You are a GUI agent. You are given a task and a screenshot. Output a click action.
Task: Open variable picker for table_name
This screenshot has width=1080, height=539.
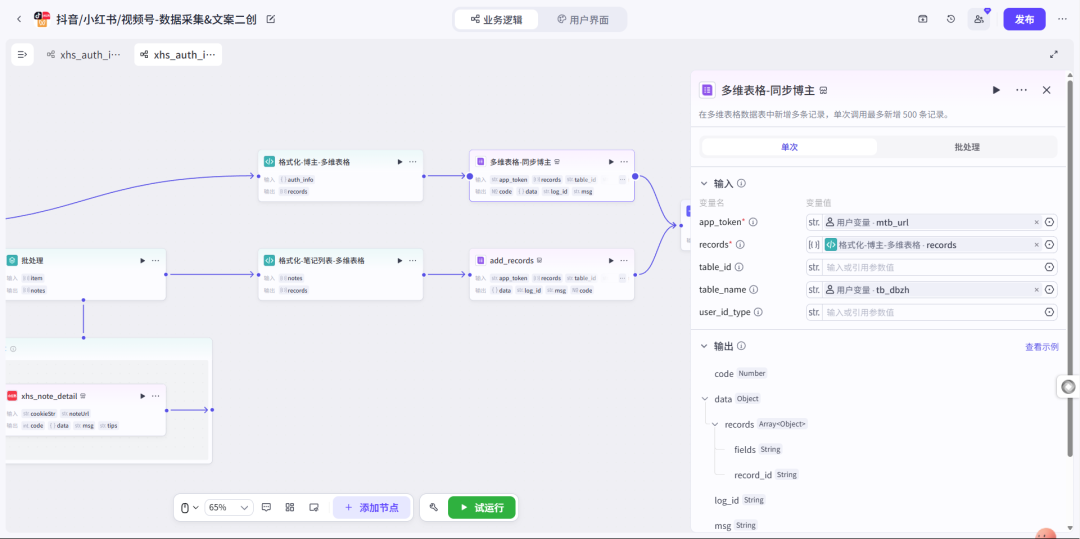click(1050, 290)
